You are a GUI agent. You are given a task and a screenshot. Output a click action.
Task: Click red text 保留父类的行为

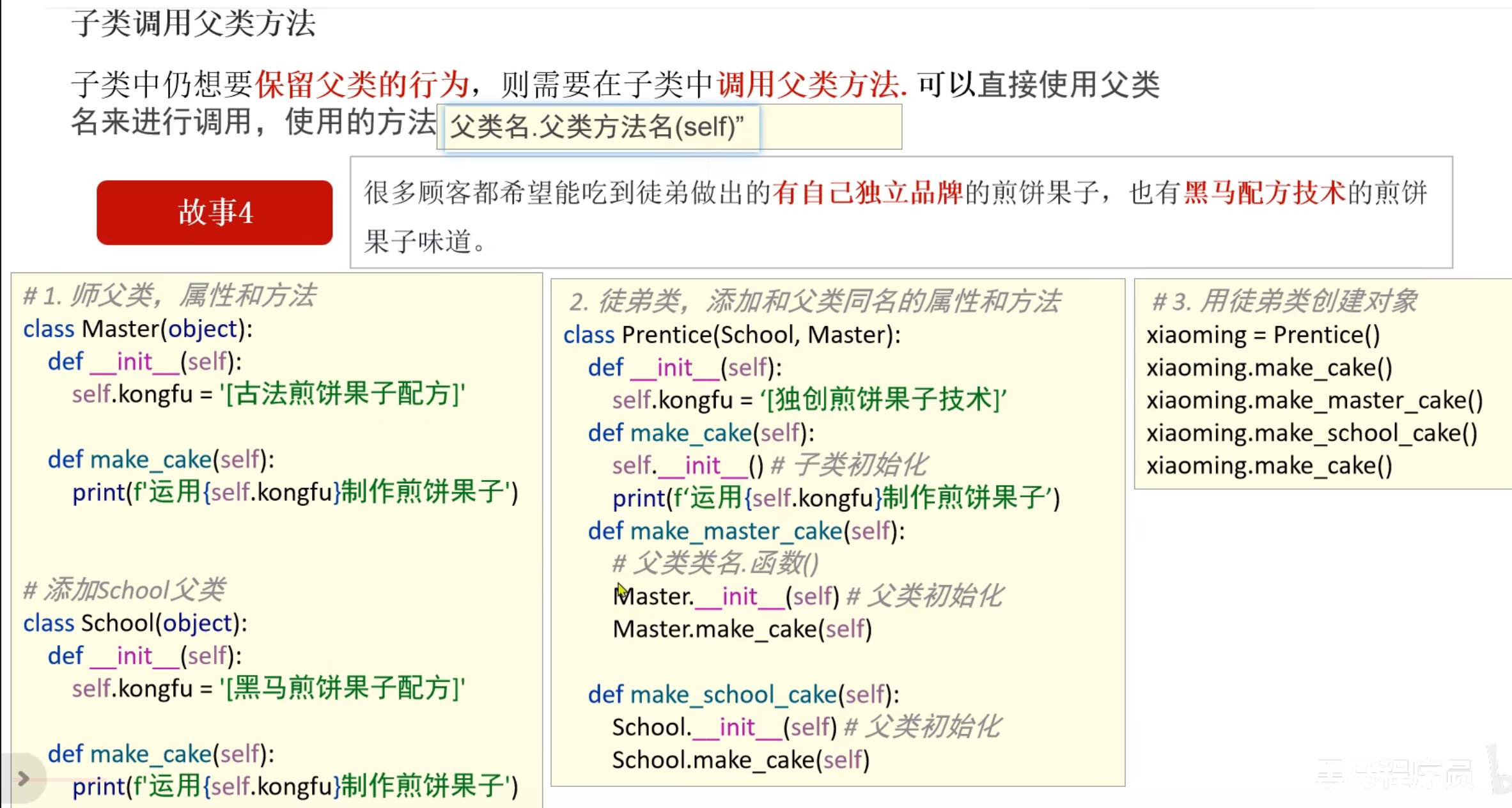(362, 84)
